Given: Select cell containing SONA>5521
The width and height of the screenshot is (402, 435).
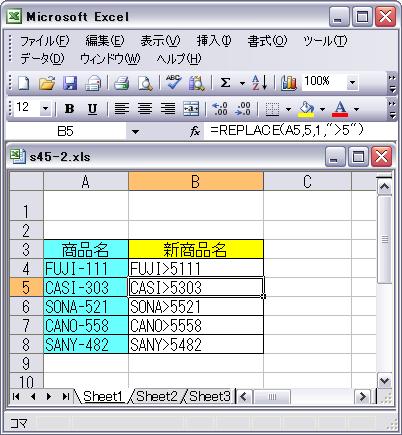Looking at the screenshot, I should (196, 306).
